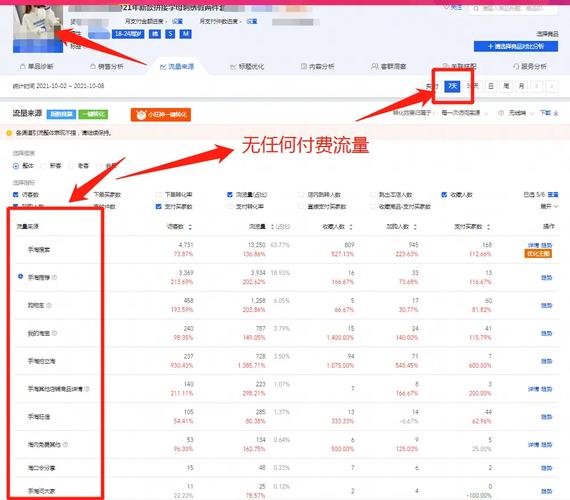570x500 pixels.
Task: Enable the 下单转化率 checkbox
Action: click(158, 195)
